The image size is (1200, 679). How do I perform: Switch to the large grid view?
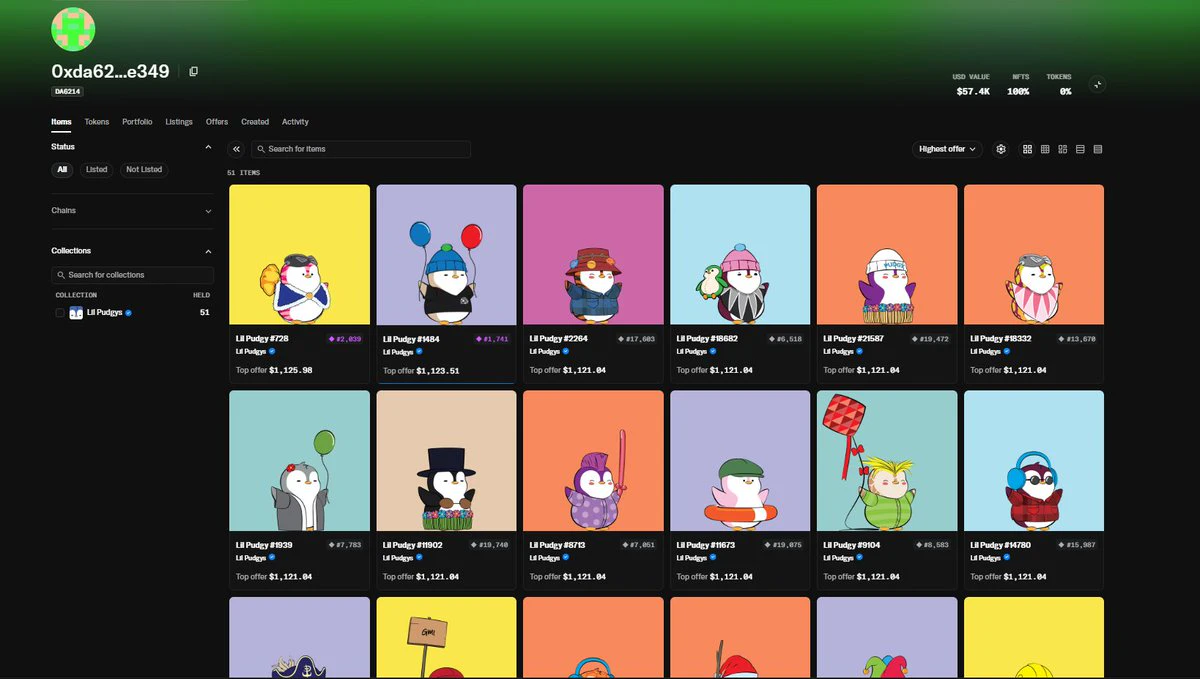[x=1027, y=149]
